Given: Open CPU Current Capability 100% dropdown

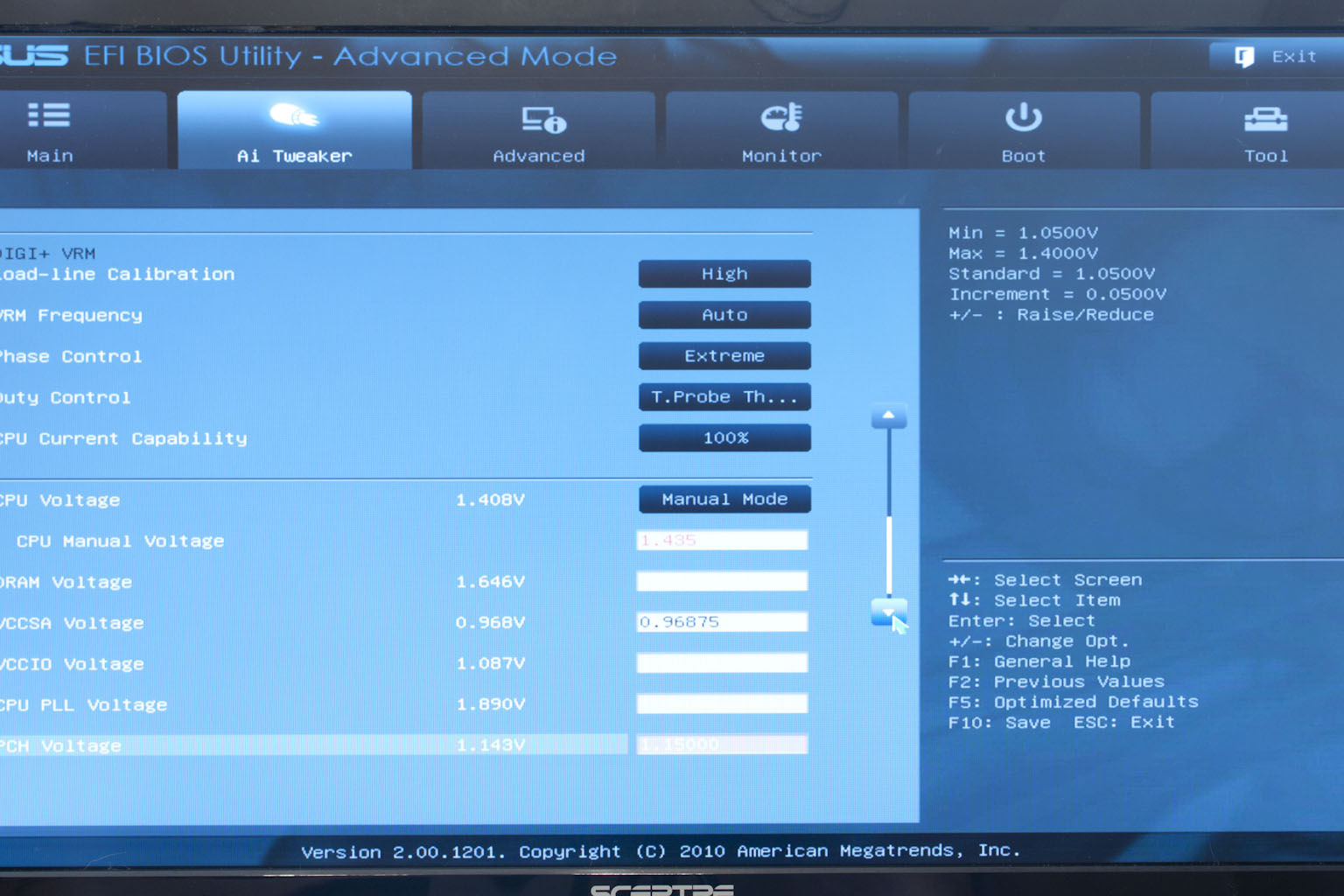Looking at the screenshot, I should pos(724,437).
